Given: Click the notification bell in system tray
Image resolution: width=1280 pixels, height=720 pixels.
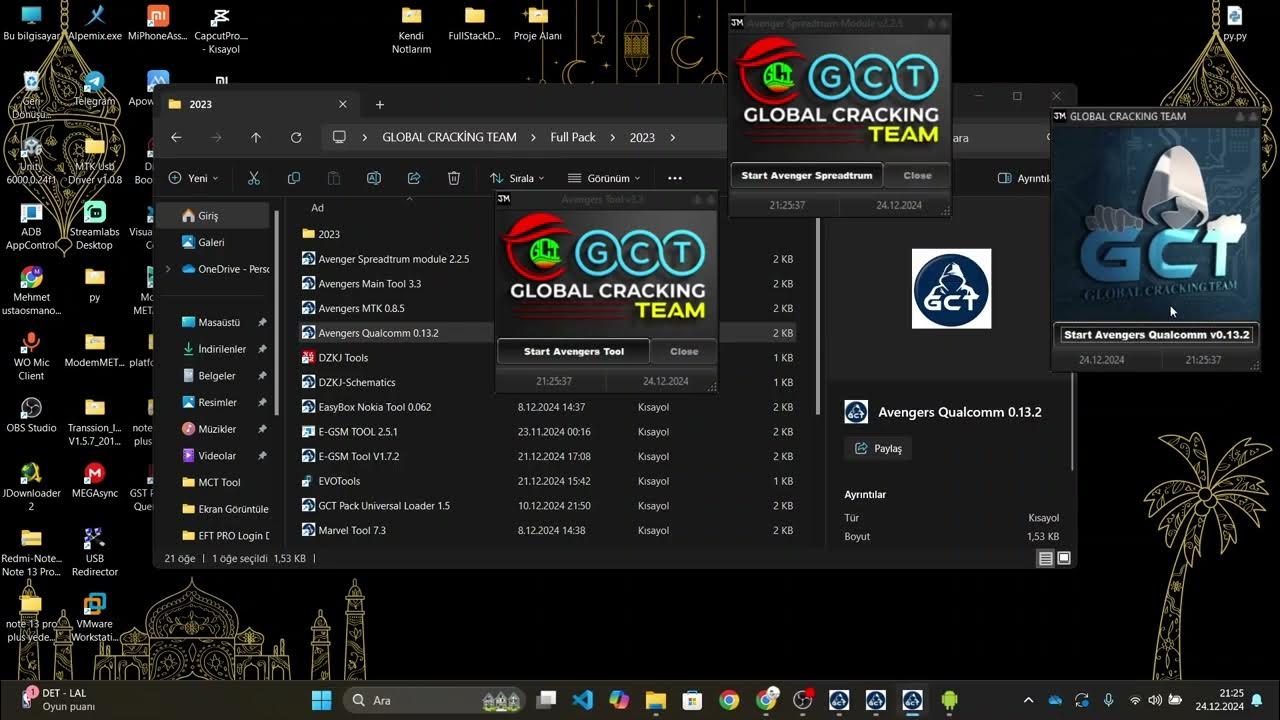Looking at the screenshot, I should point(1256,700).
